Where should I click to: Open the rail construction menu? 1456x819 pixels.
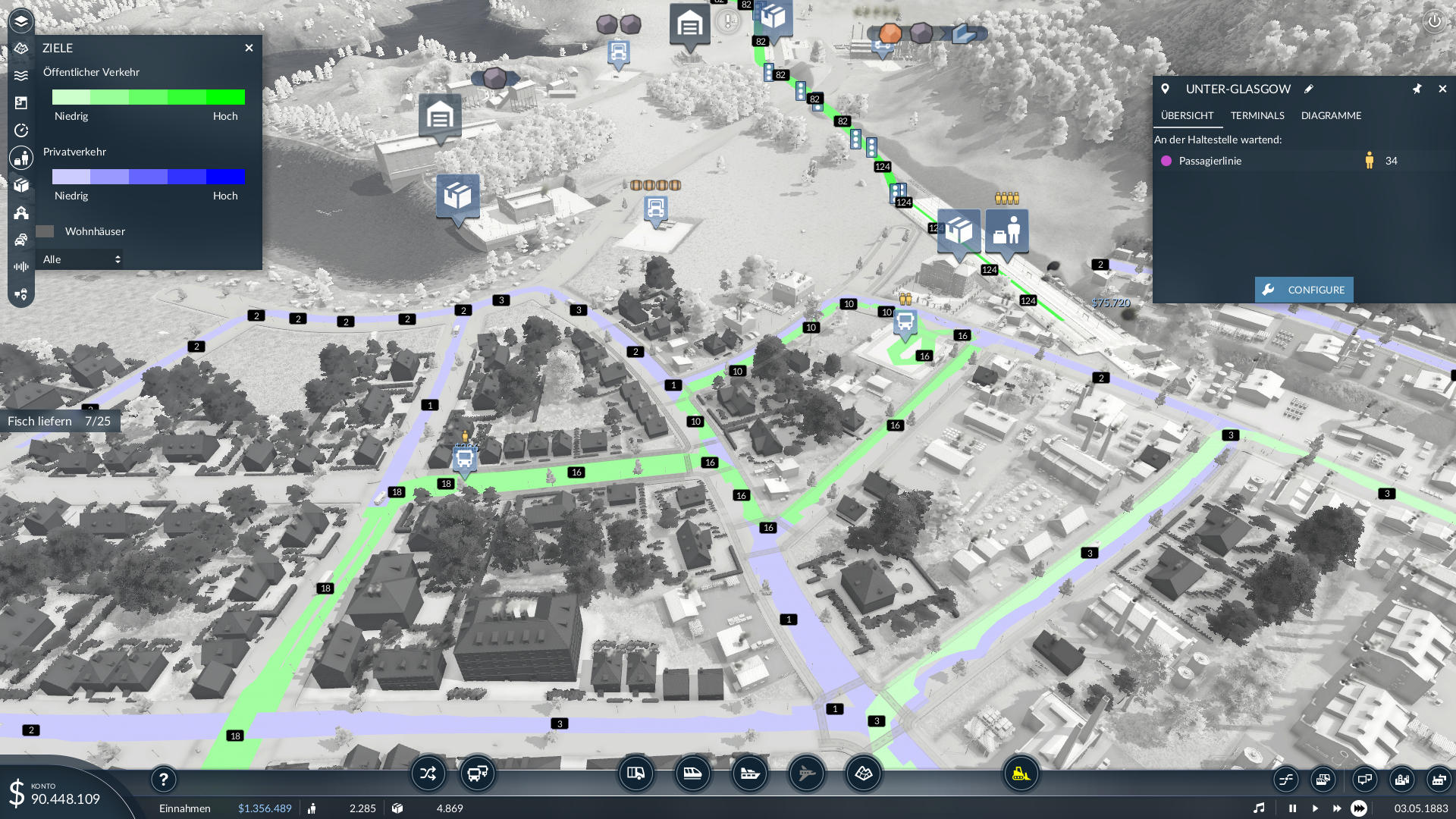point(692,773)
